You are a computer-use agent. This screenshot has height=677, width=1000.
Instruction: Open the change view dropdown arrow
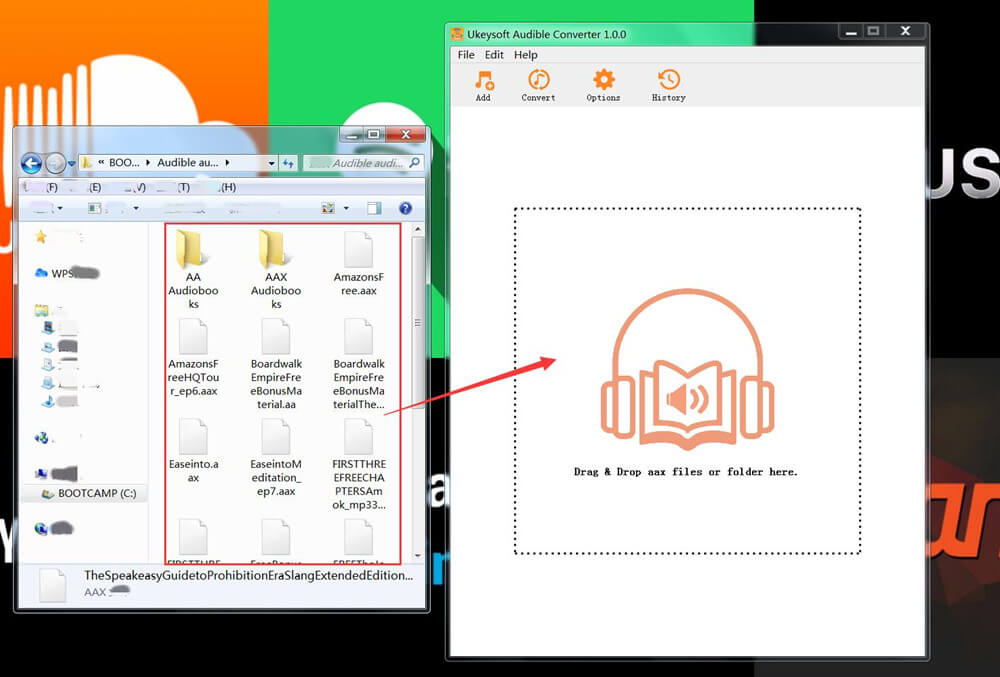click(x=346, y=208)
